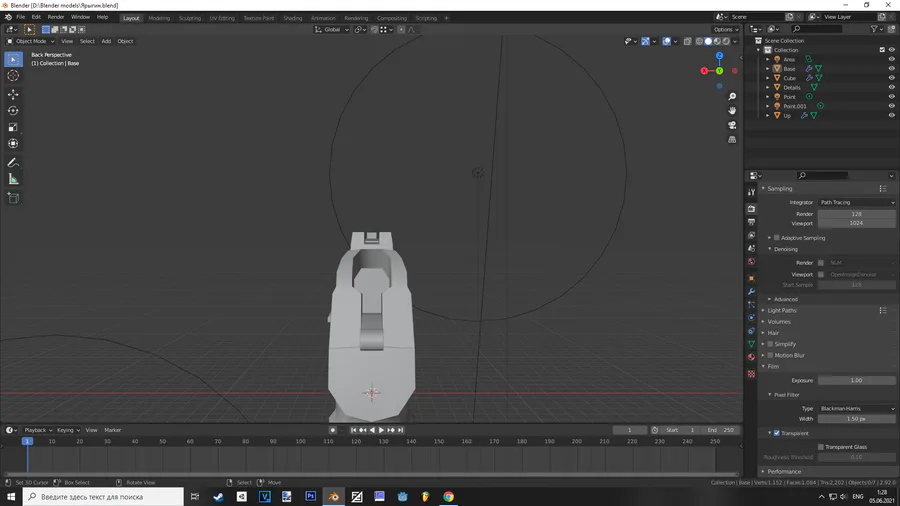Select the Rotate tool
This screenshot has height=506, width=900.
(13, 111)
